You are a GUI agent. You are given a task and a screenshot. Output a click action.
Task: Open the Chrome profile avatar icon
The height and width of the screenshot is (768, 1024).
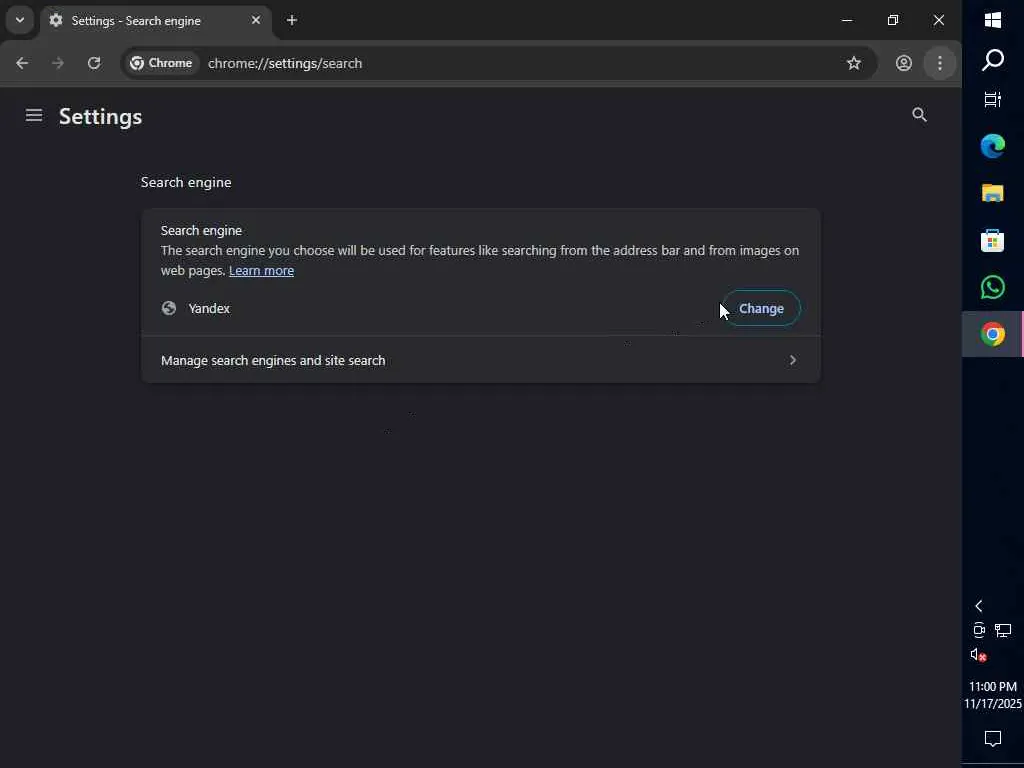coord(904,63)
